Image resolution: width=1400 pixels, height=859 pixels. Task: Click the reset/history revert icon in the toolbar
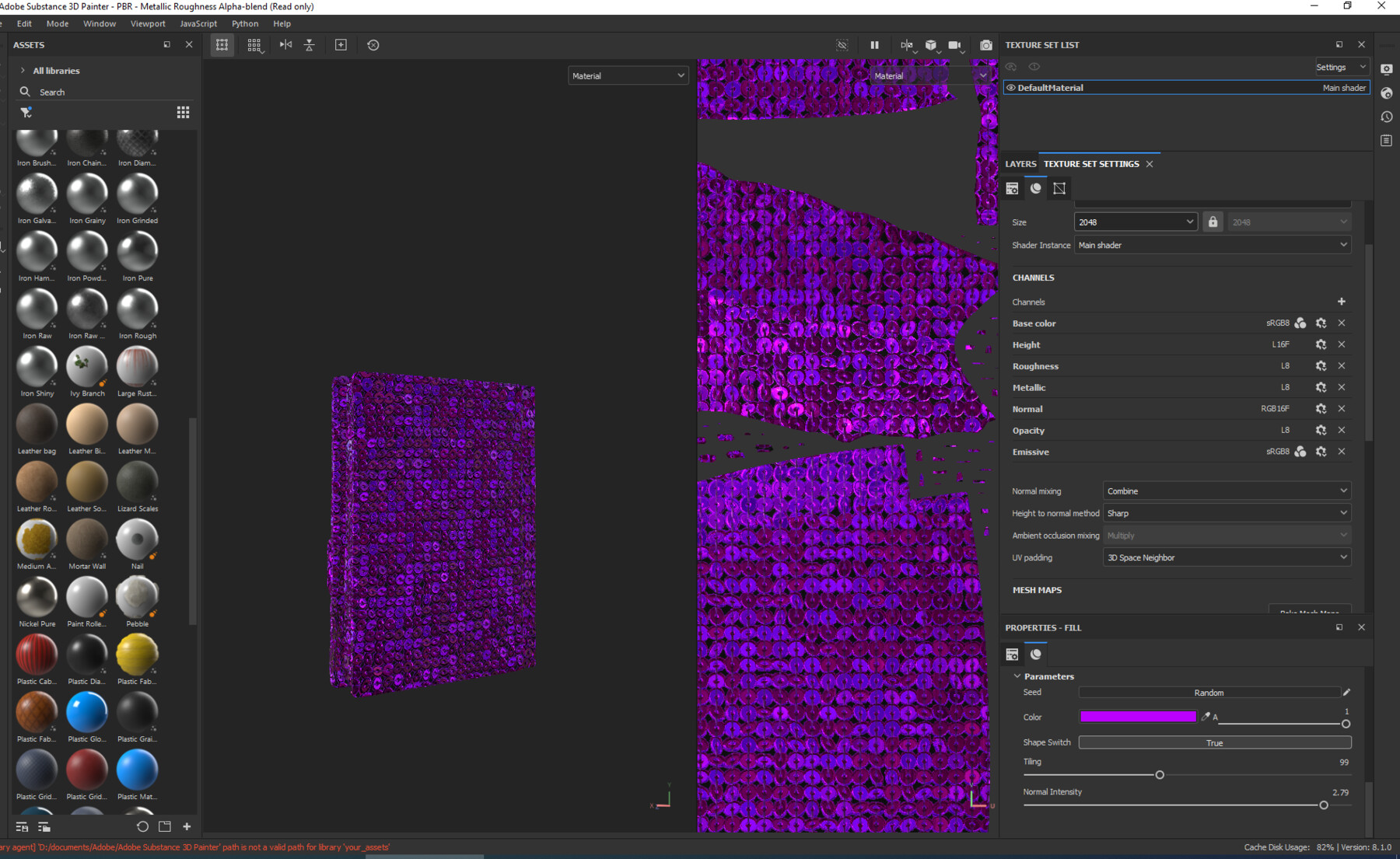[x=373, y=44]
